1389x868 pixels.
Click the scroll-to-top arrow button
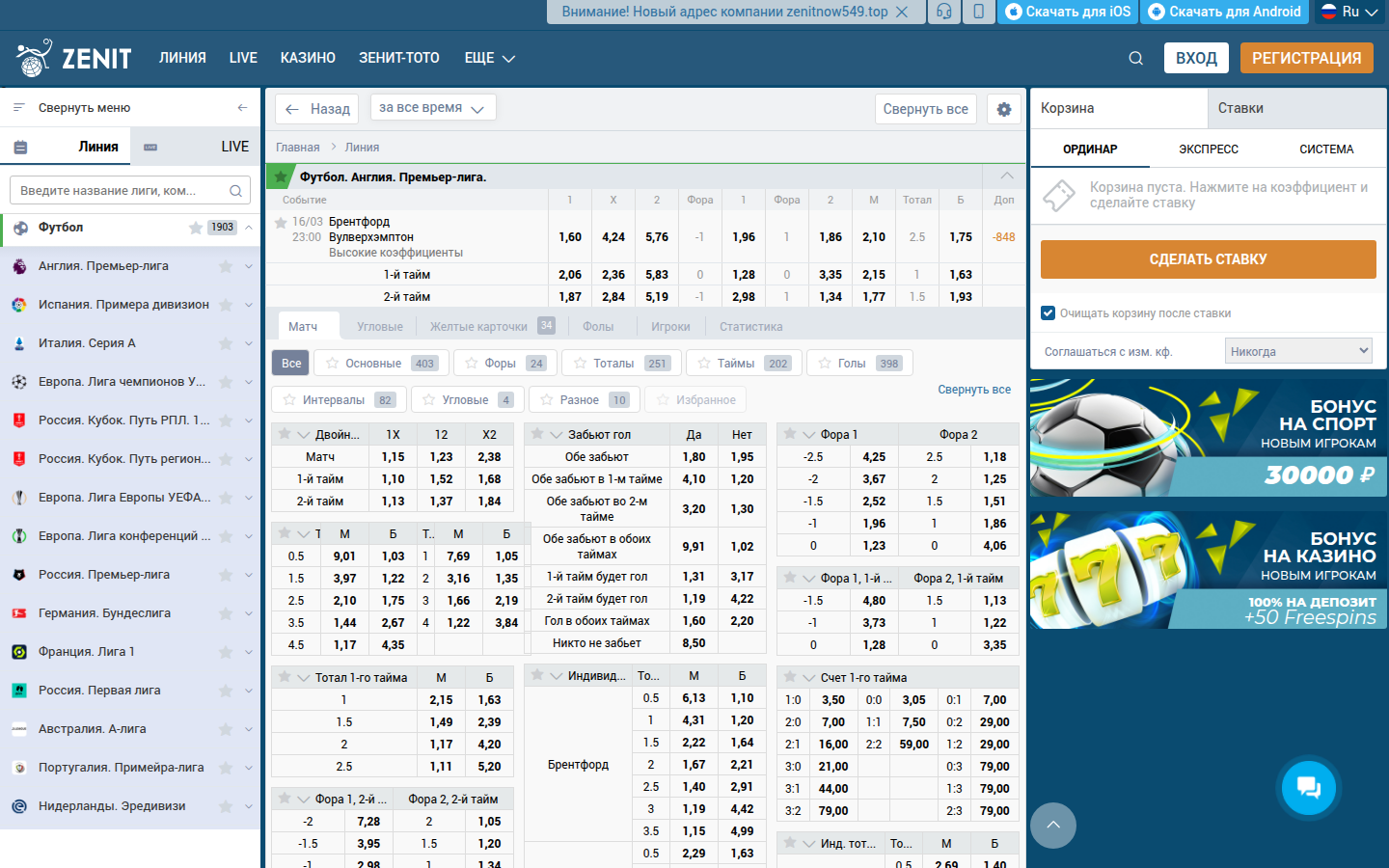1053,826
